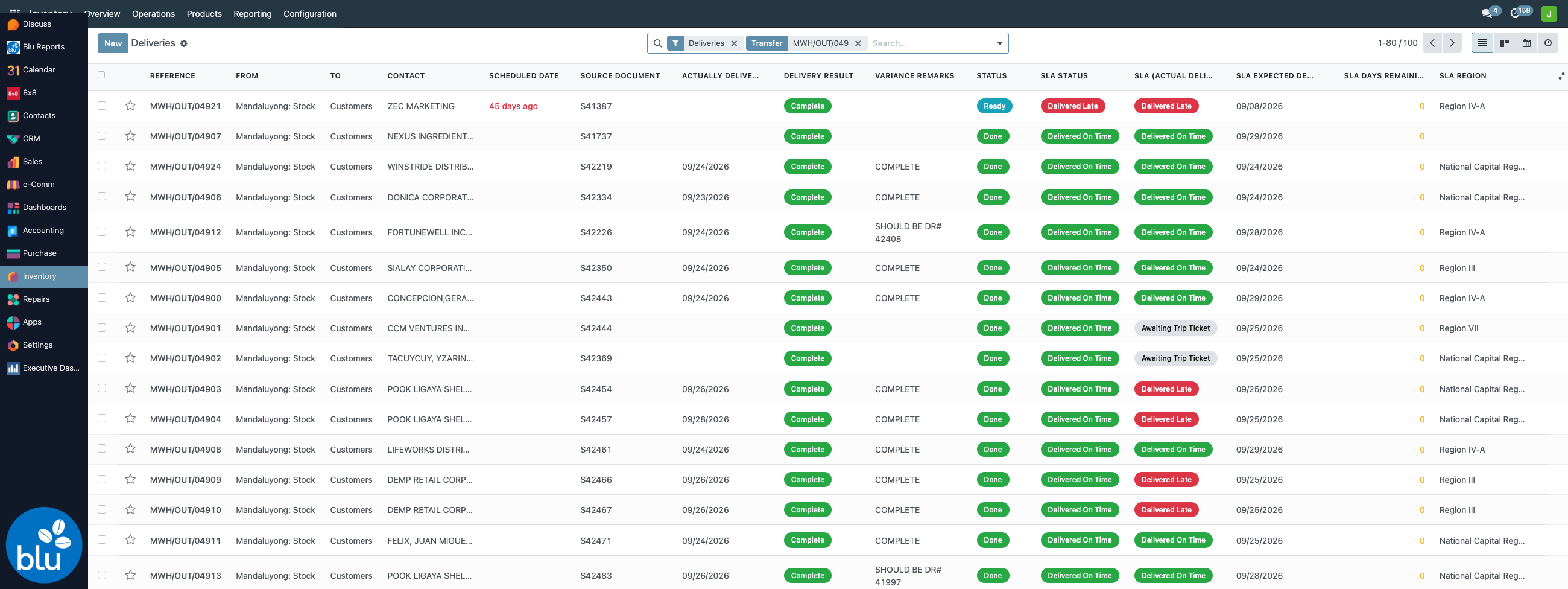The width and height of the screenshot is (1568, 589).
Task: Sort by Scheduled Date column
Action: point(523,76)
